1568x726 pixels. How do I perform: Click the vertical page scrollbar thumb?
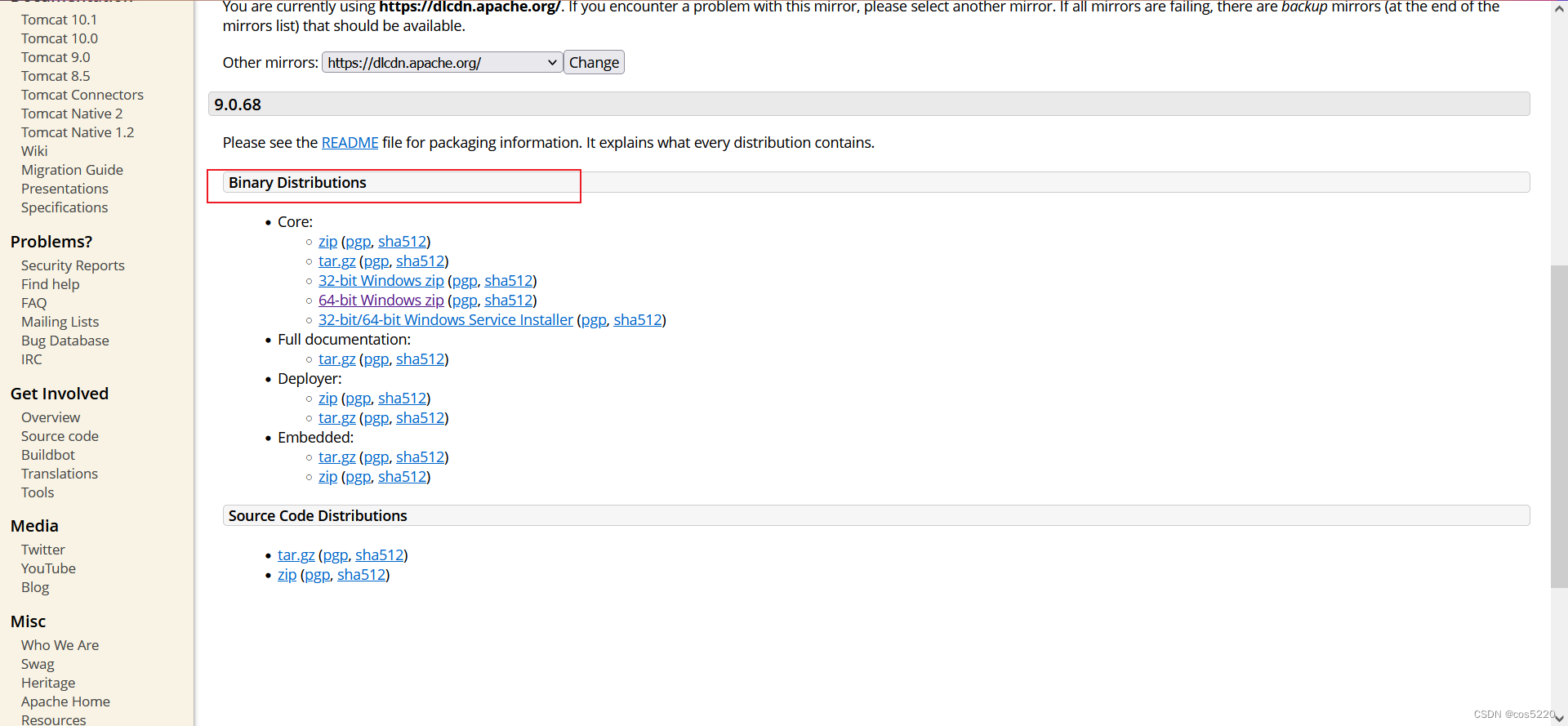(x=1559, y=426)
